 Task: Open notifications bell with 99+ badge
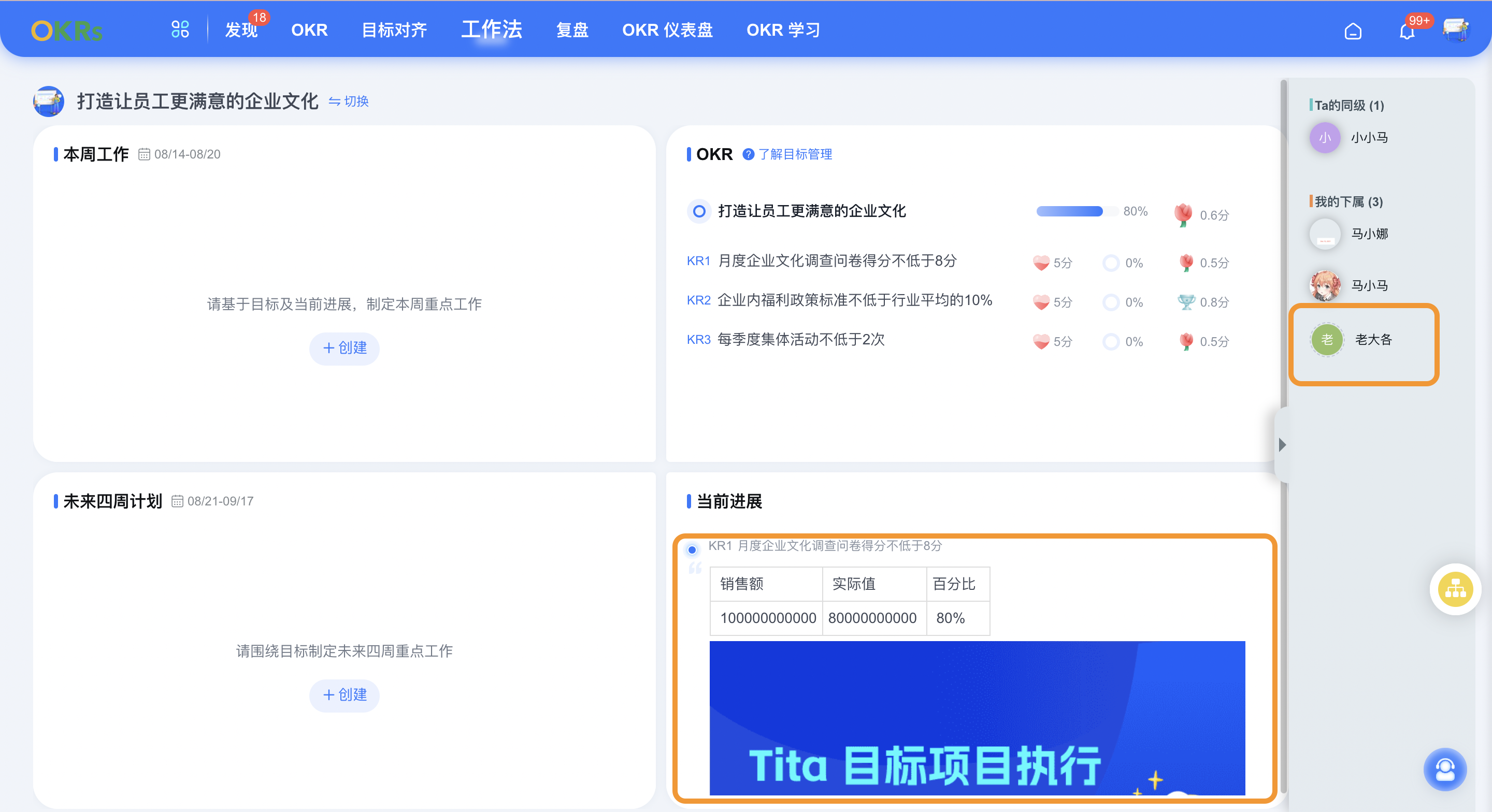pyautogui.click(x=1407, y=31)
